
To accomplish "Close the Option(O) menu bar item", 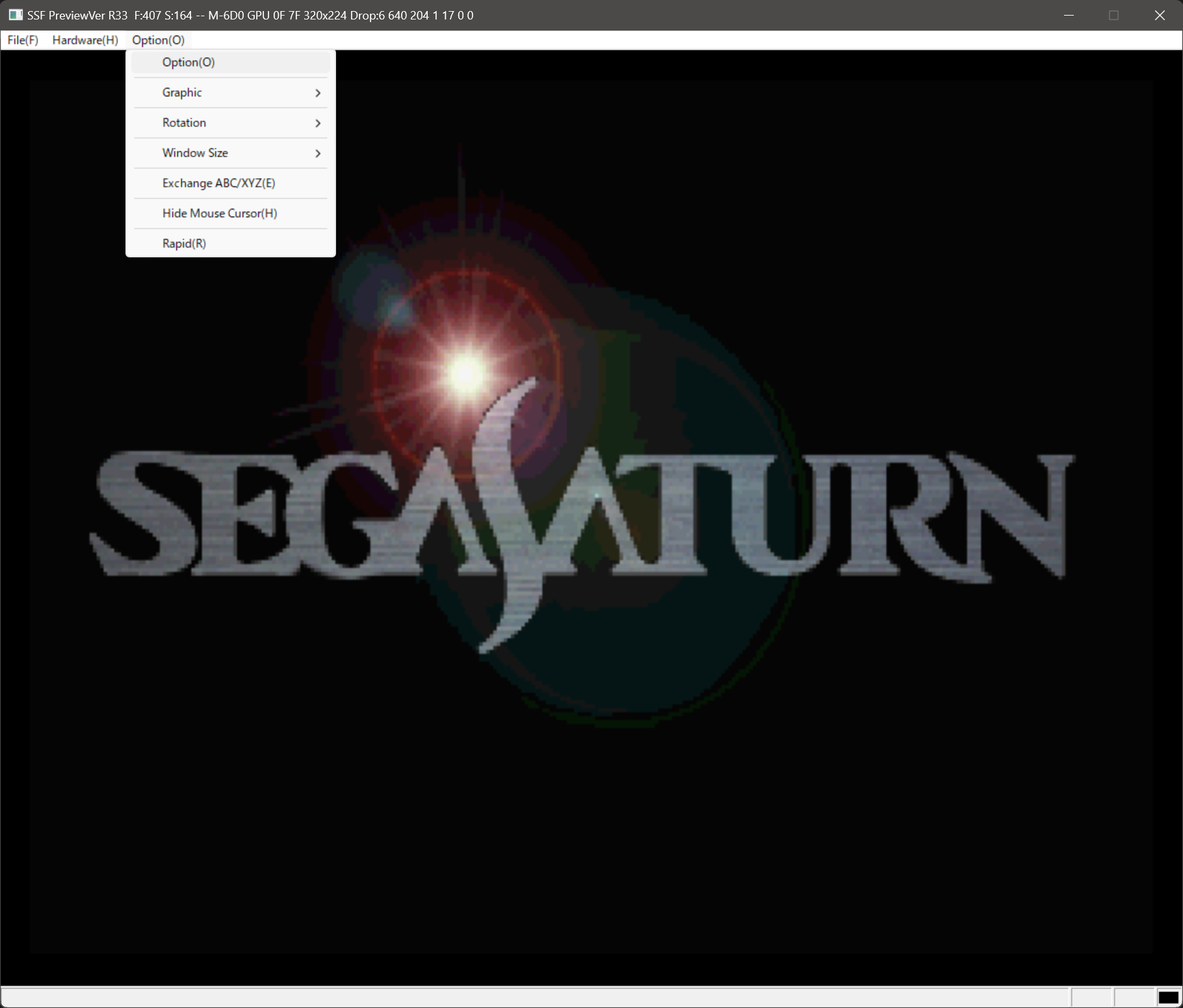I will (158, 40).
